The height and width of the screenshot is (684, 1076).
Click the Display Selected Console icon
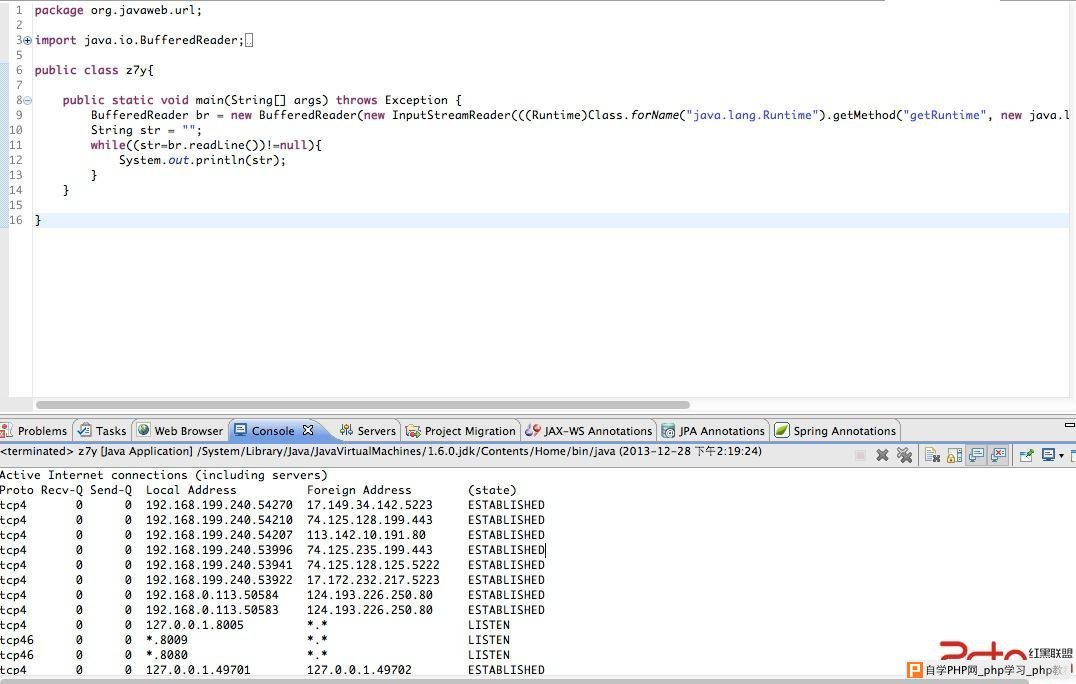(1049, 455)
